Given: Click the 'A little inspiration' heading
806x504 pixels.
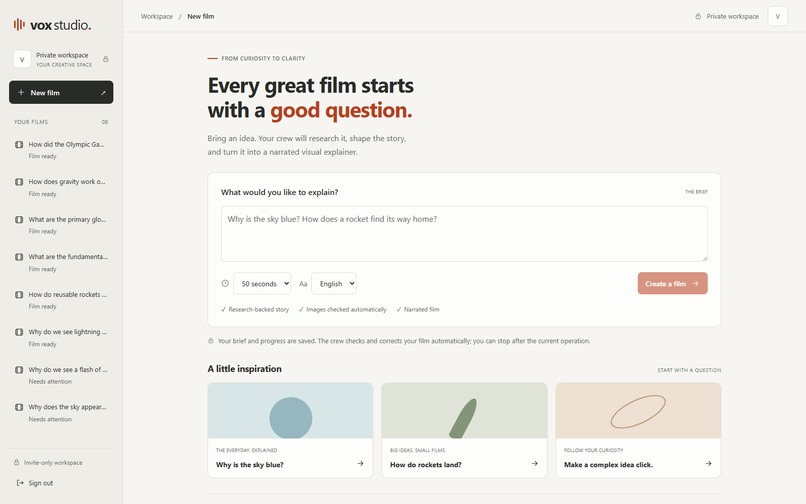Looking at the screenshot, I should (245, 369).
